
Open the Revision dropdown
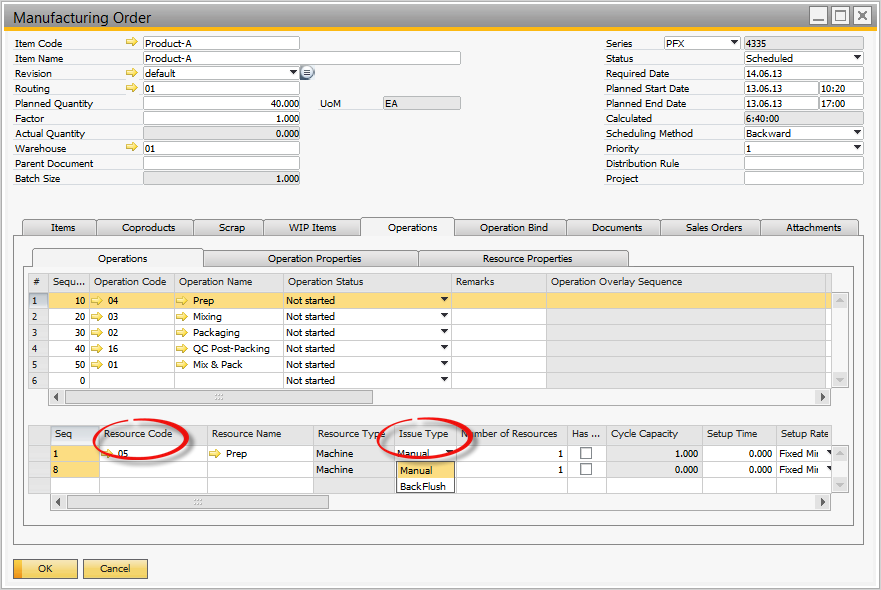pyautogui.click(x=293, y=72)
